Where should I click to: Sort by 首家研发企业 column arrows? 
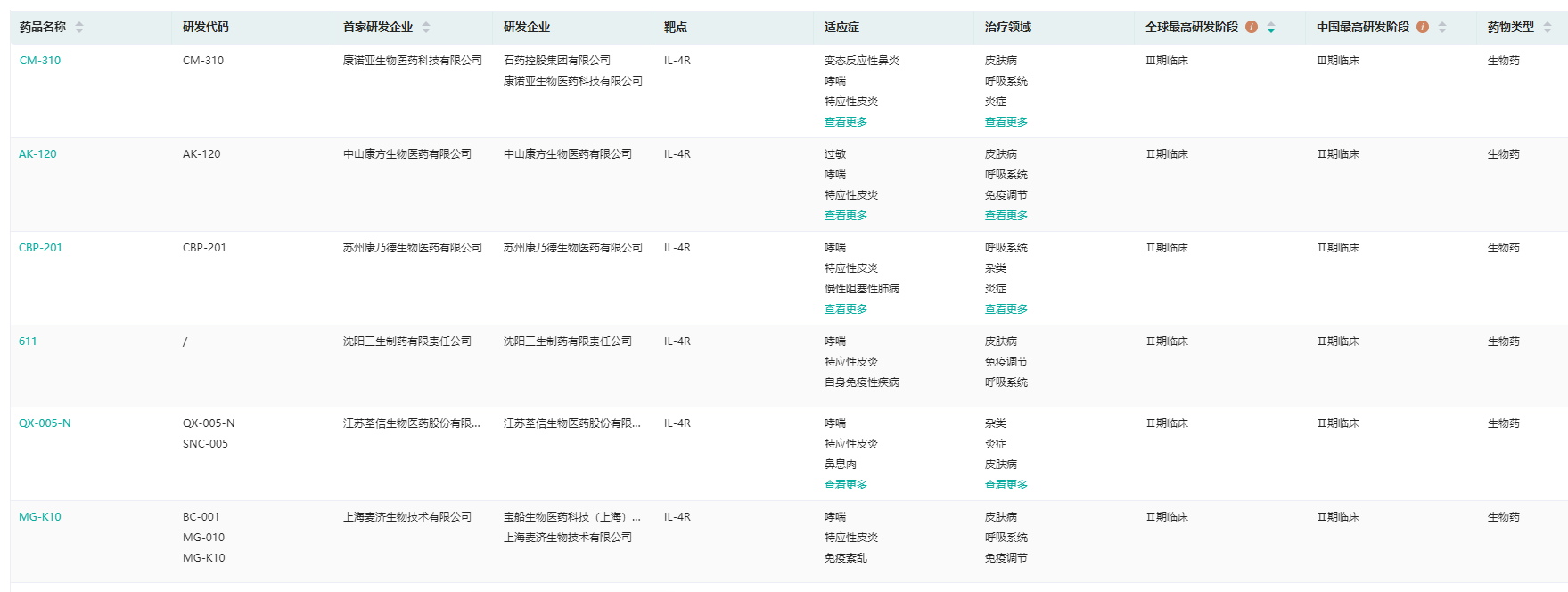tap(426, 28)
